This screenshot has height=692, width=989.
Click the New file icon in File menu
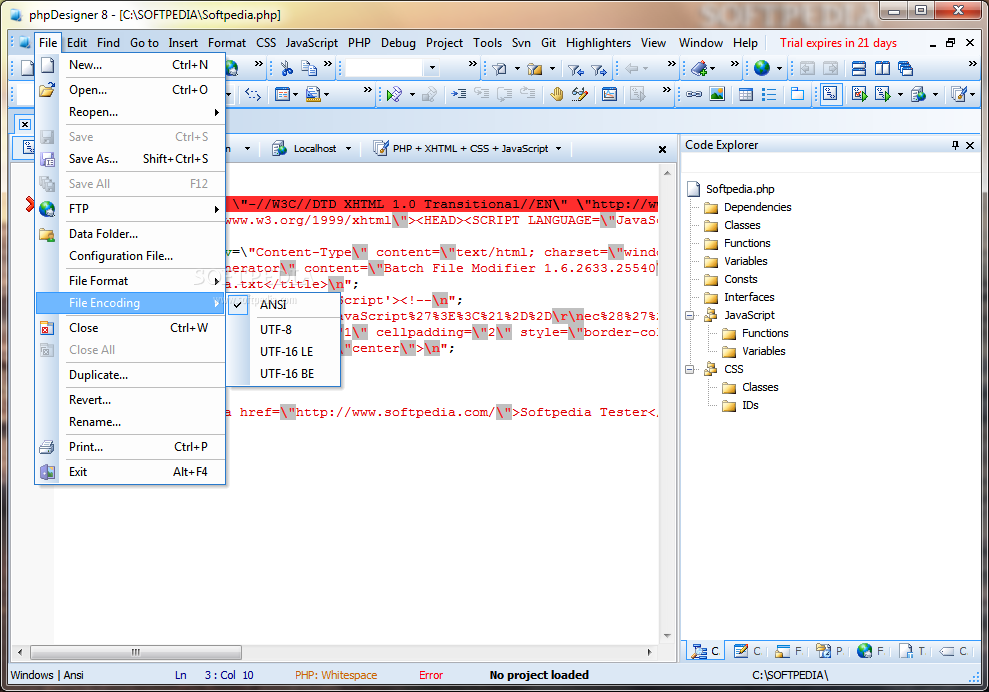click(47, 65)
